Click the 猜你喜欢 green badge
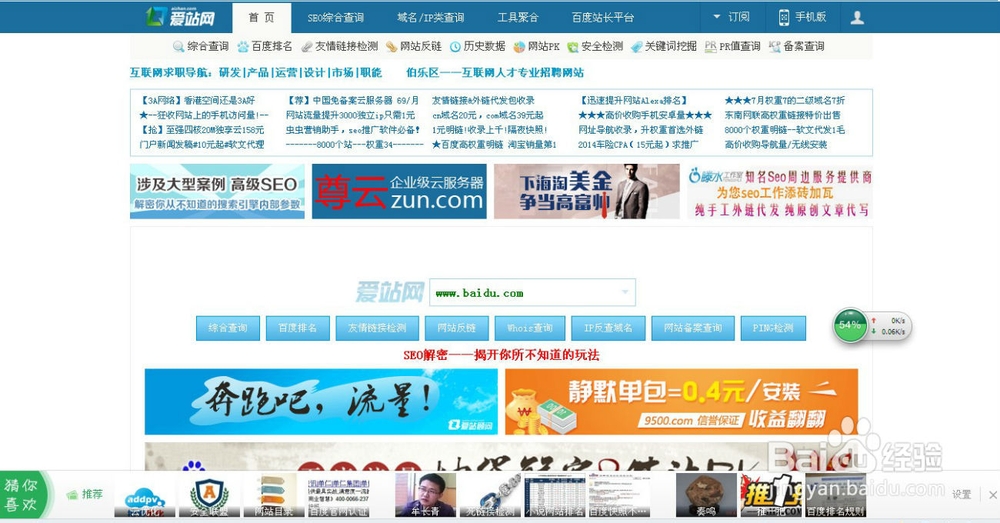1000x523 pixels. click(24, 495)
